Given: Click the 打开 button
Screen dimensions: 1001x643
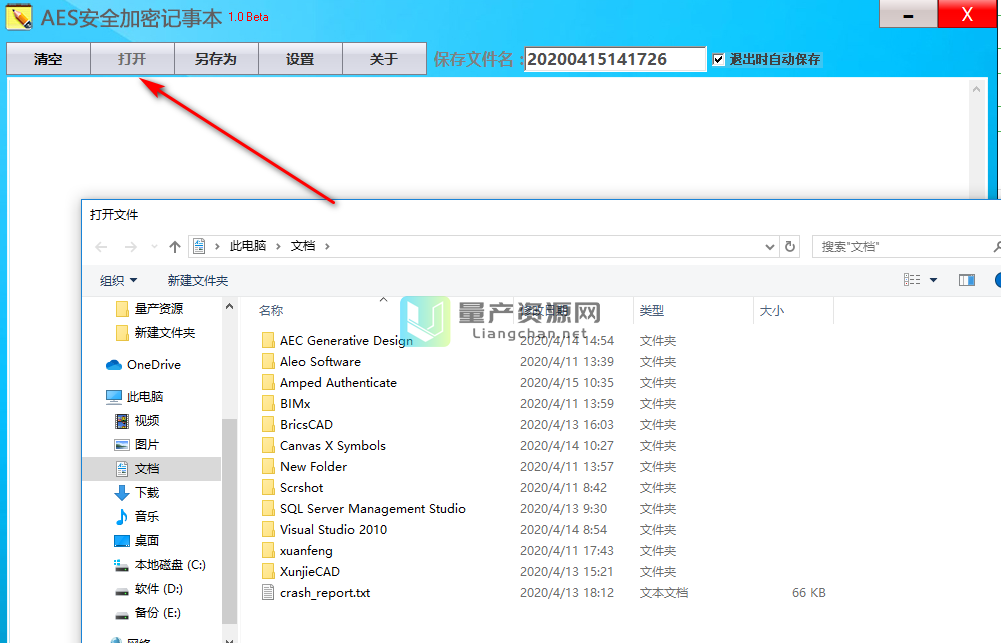Looking at the screenshot, I should click(x=132, y=59).
